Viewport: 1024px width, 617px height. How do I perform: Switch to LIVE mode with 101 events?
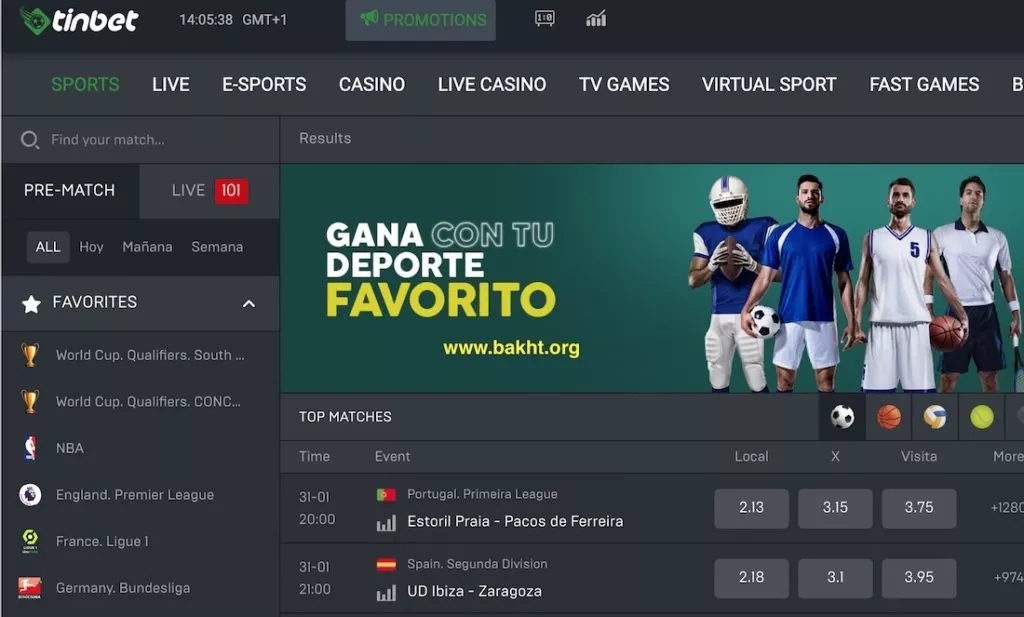point(210,191)
